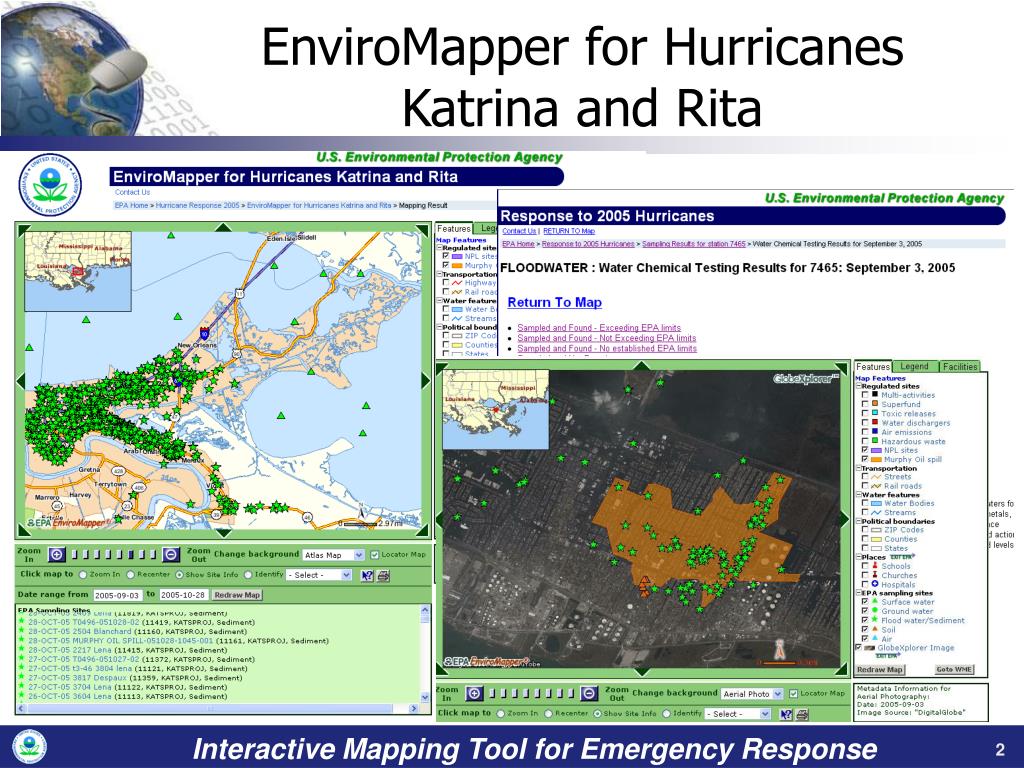Collapse the Transportation group beside the aerial photo map
This screenshot has width=1024, height=768.
(x=858, y=468)
